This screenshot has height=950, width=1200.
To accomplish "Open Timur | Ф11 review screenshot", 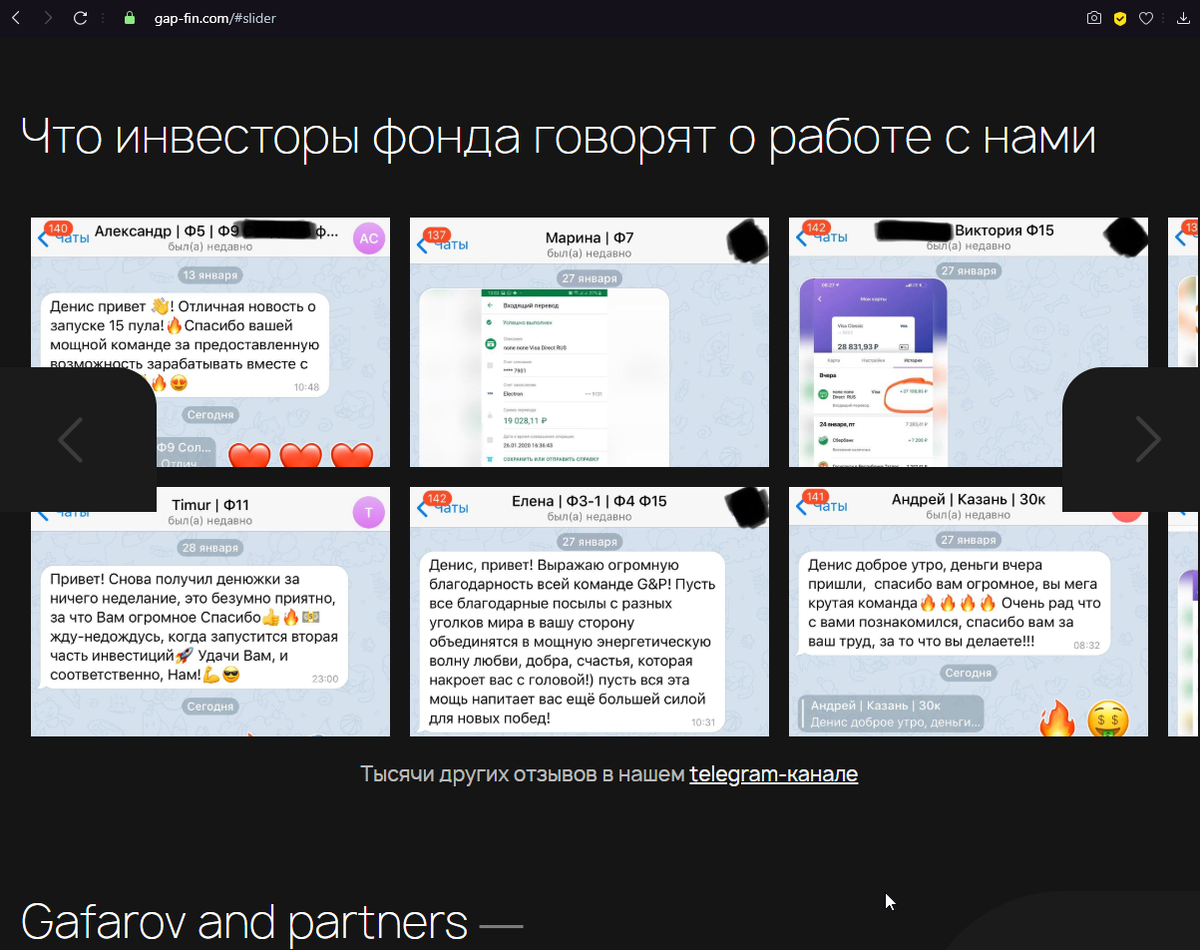I will [210, 611].
